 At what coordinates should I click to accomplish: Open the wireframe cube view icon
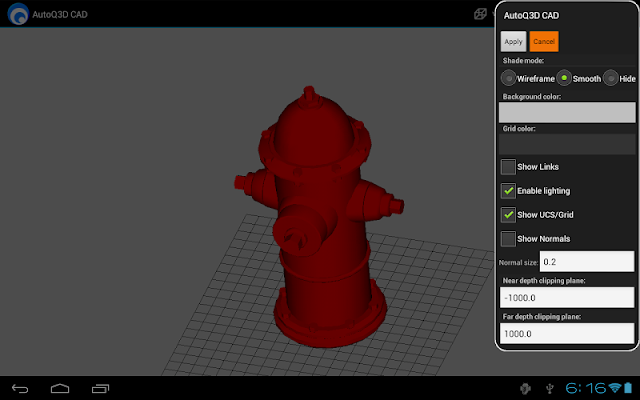click(480, 14)
